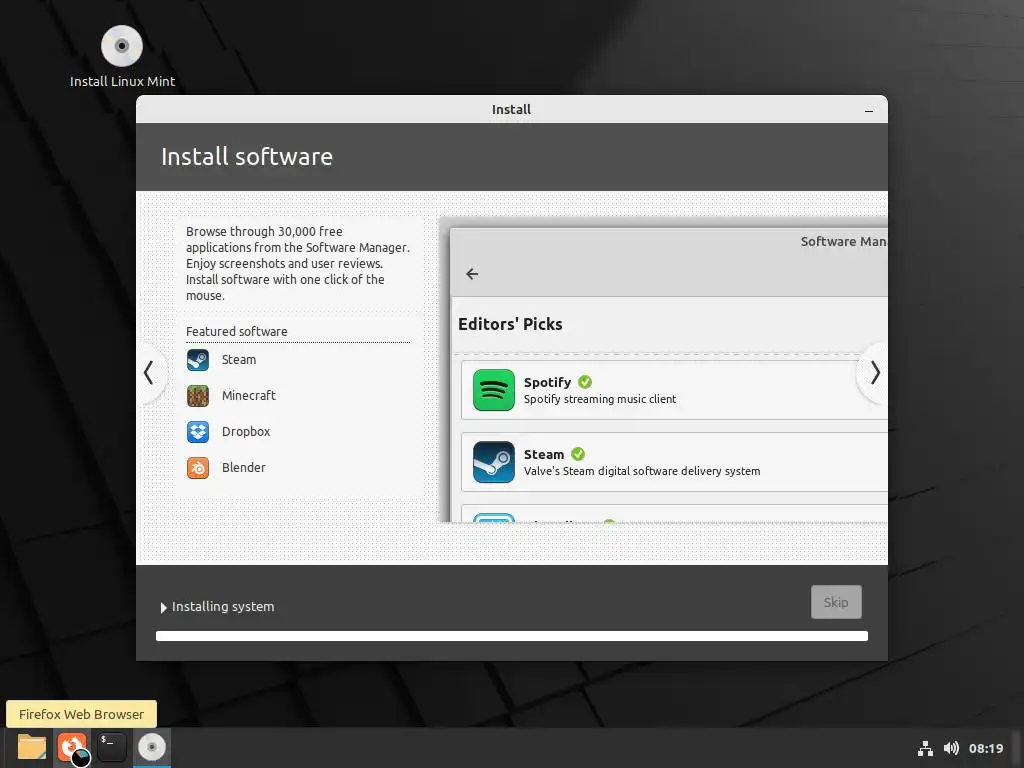Open the volume control tray icon

click(952, 748)
